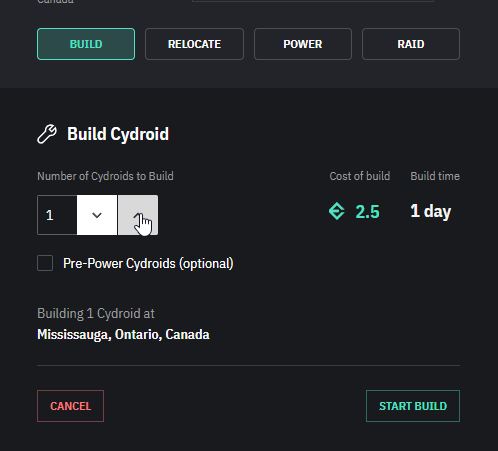Click the Number of Cydroids to Build label
This screenshot has height=451, width=498.
(105, 176)
